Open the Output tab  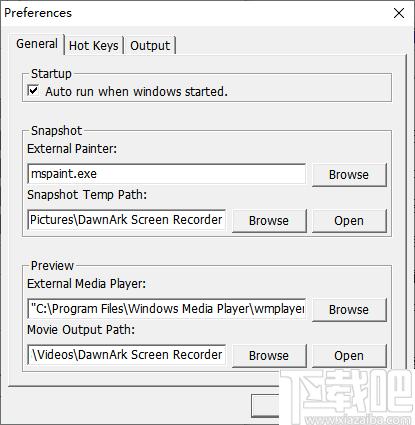click(150, 46)
